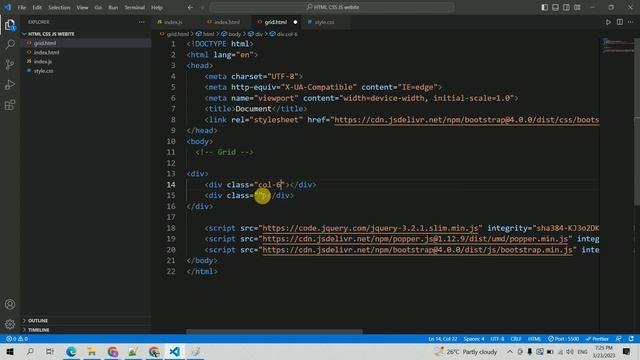Screen dimensions: 640x360
Task: Switch to the index.js tab
Action: (x=173, y=22)
